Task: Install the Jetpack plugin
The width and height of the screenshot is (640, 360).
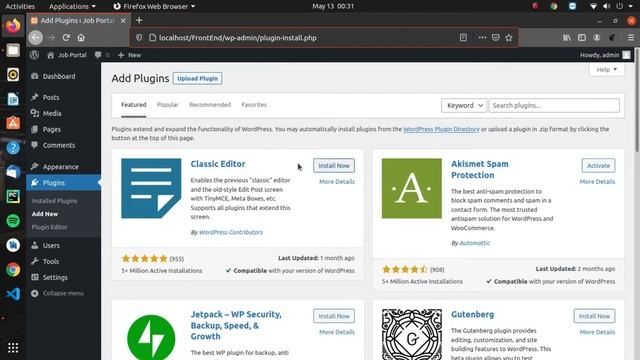Action: (334, 316)
